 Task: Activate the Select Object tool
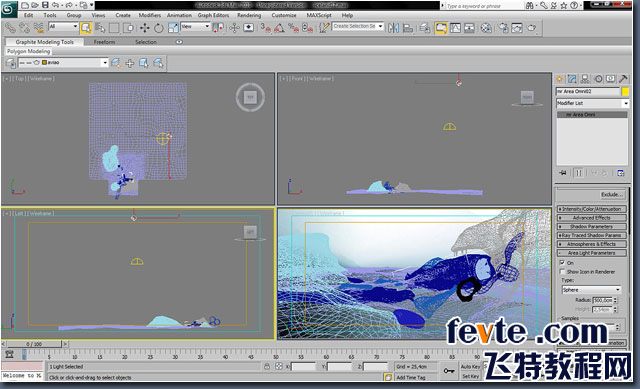[x=86, y=28]
